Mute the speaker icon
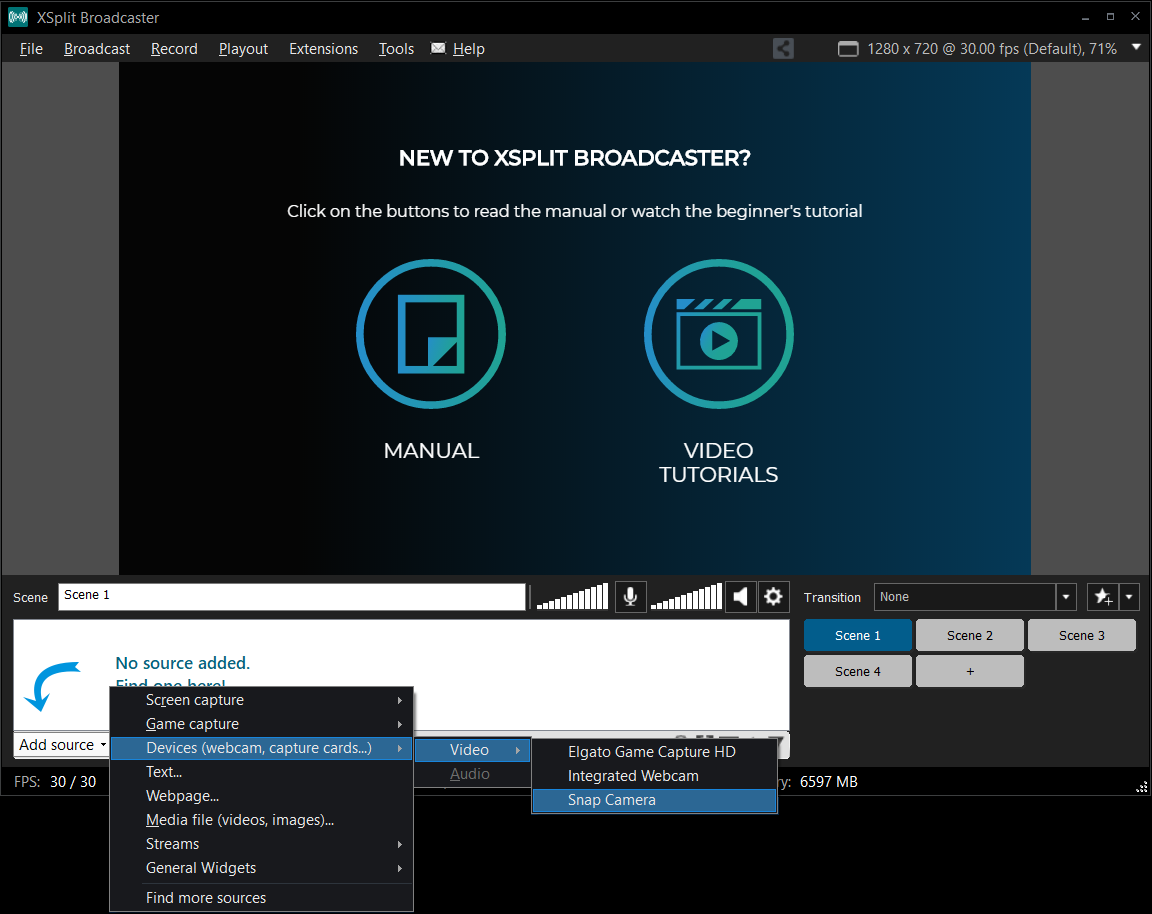 [x=741, y=597]
